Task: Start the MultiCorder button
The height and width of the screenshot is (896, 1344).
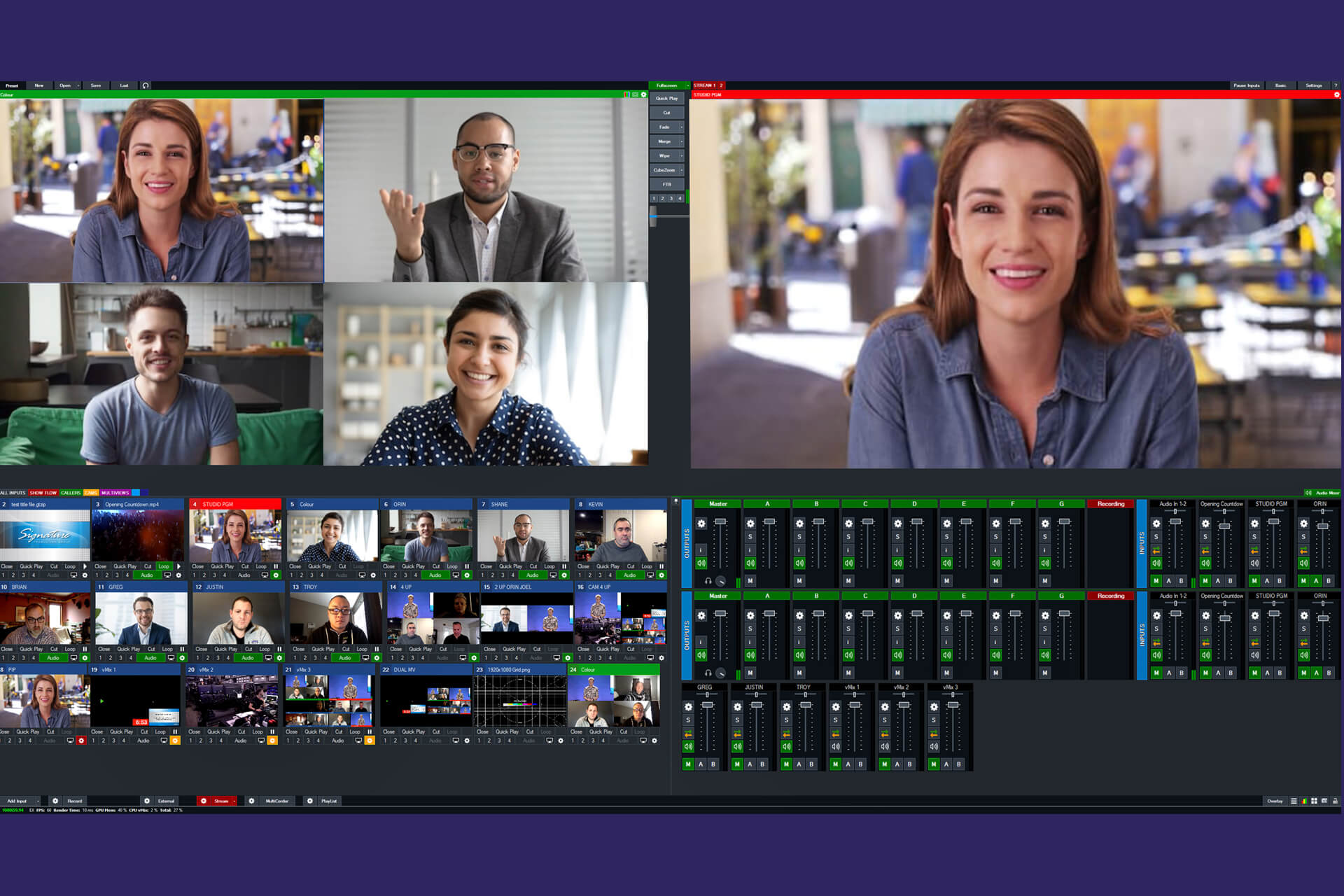Action: (276, 801)
